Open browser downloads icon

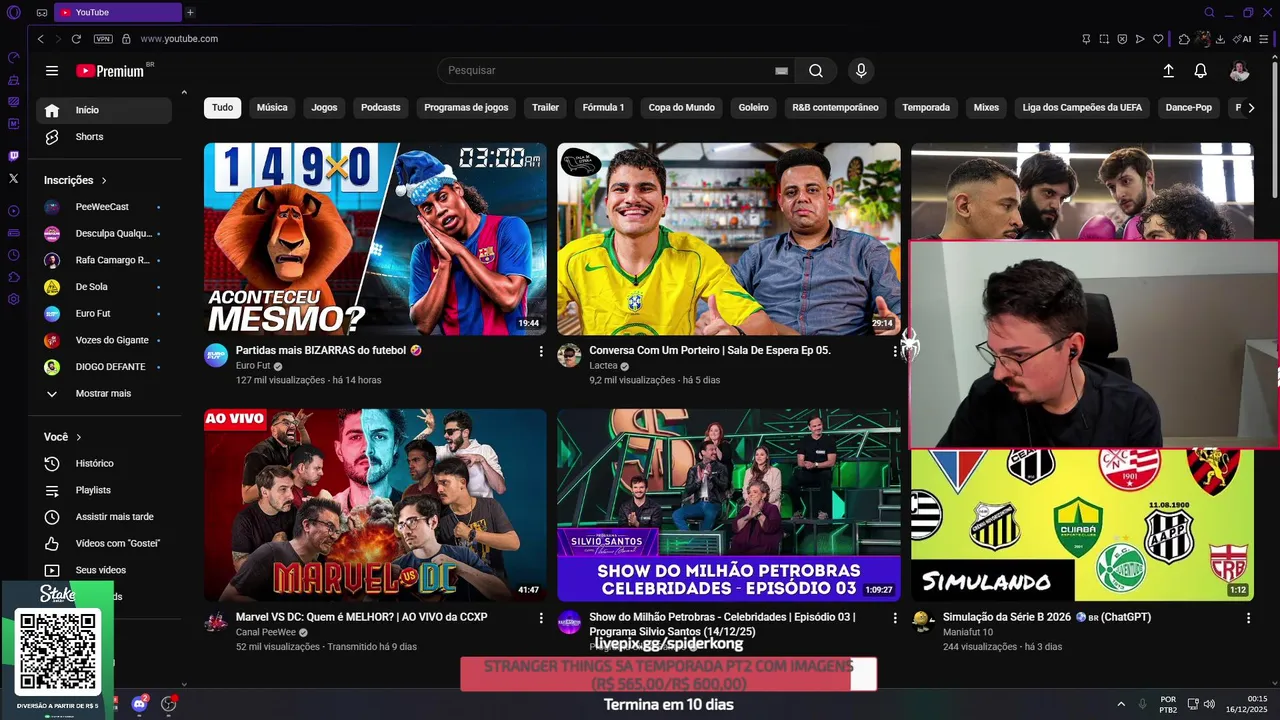coord(1220,39)
